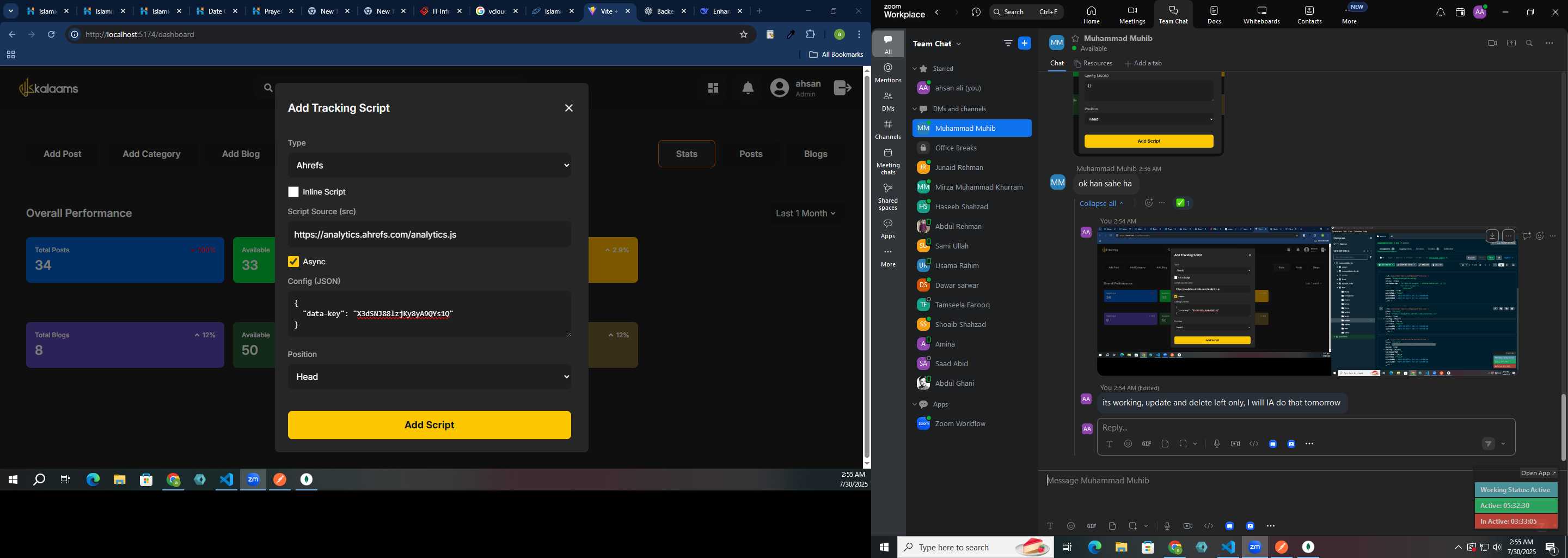Open Meeting chats in Zoom sidebar
The image size is (1568, 558).
(888, 161)
